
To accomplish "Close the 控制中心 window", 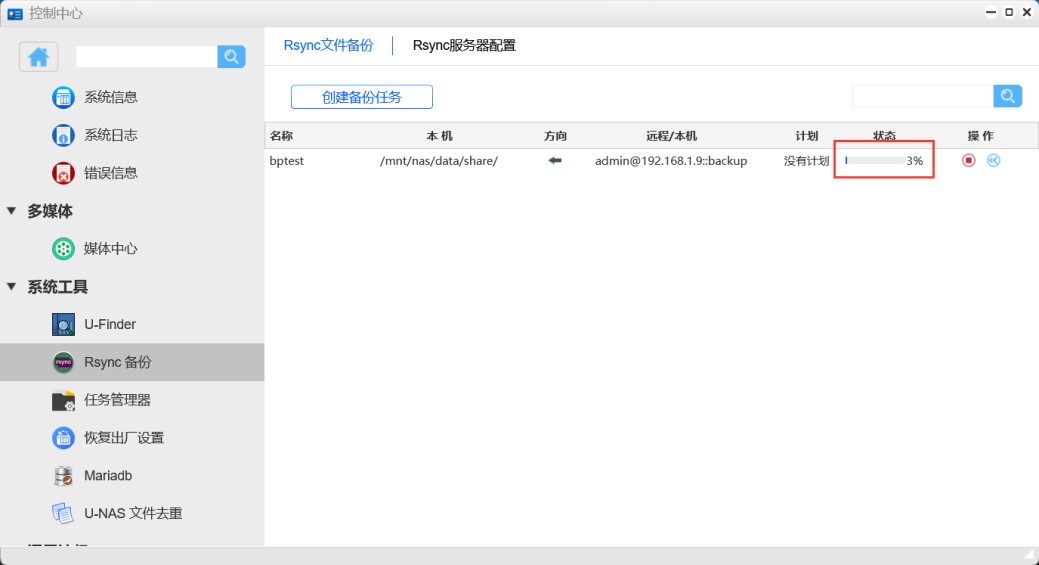I will point(1028,13).
